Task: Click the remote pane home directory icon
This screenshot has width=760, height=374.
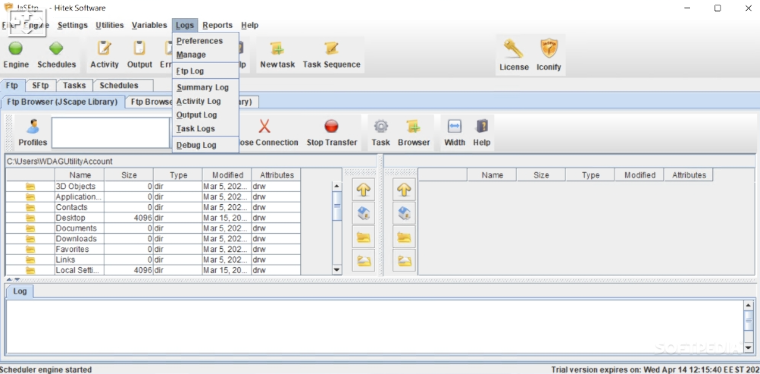Action: tap(404, 213)
